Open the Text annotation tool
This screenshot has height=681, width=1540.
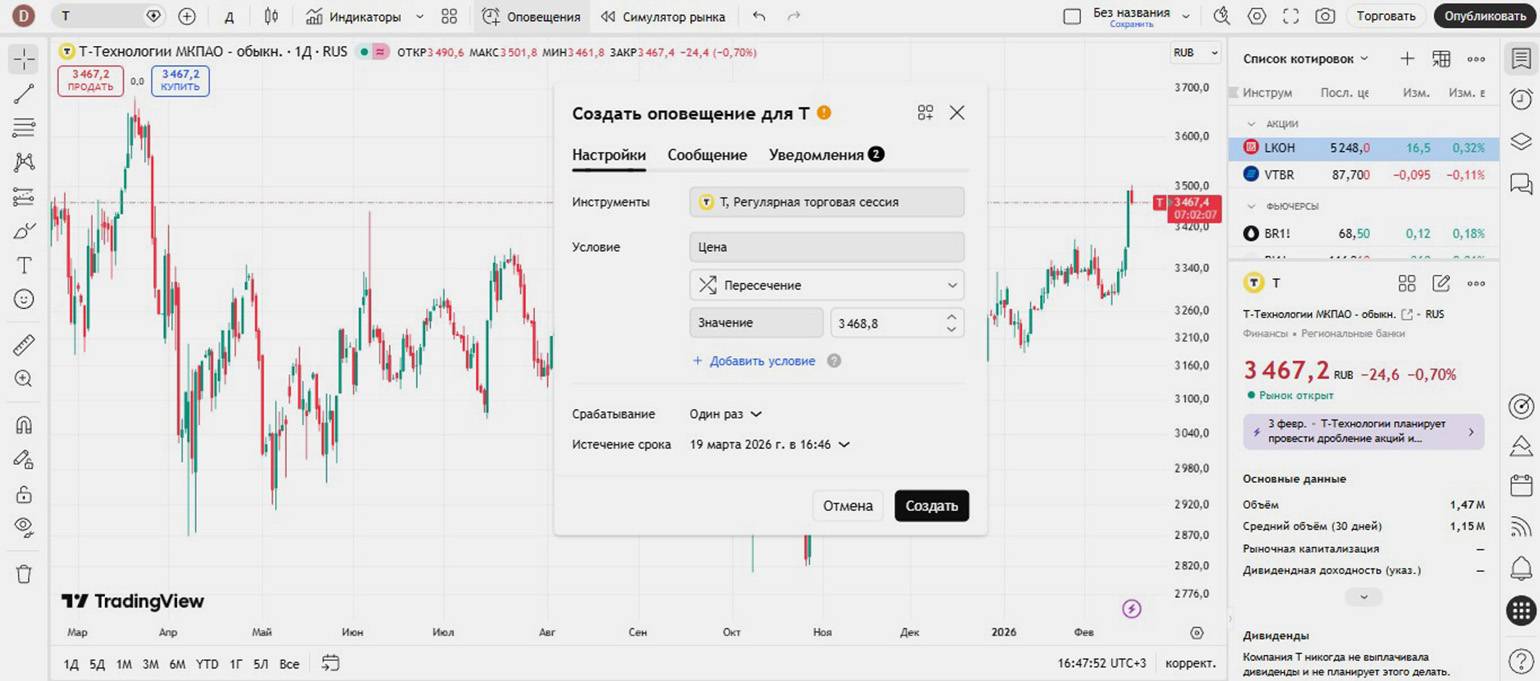point(24,265)
